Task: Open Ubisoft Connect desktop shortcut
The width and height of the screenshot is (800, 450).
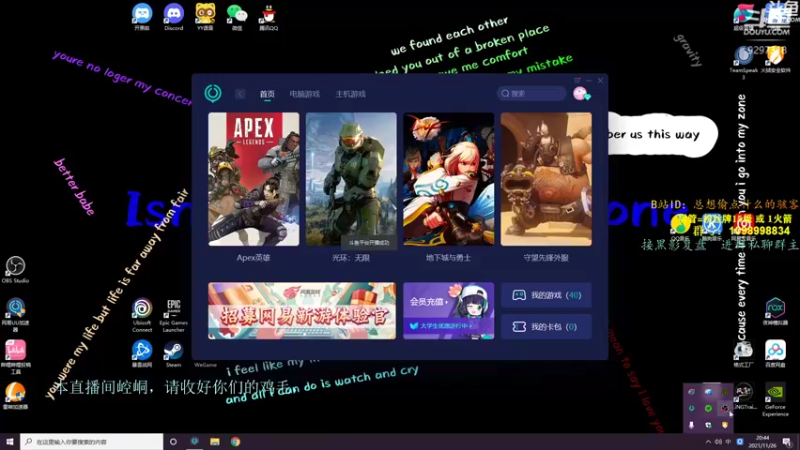Action: coord(142,315)
